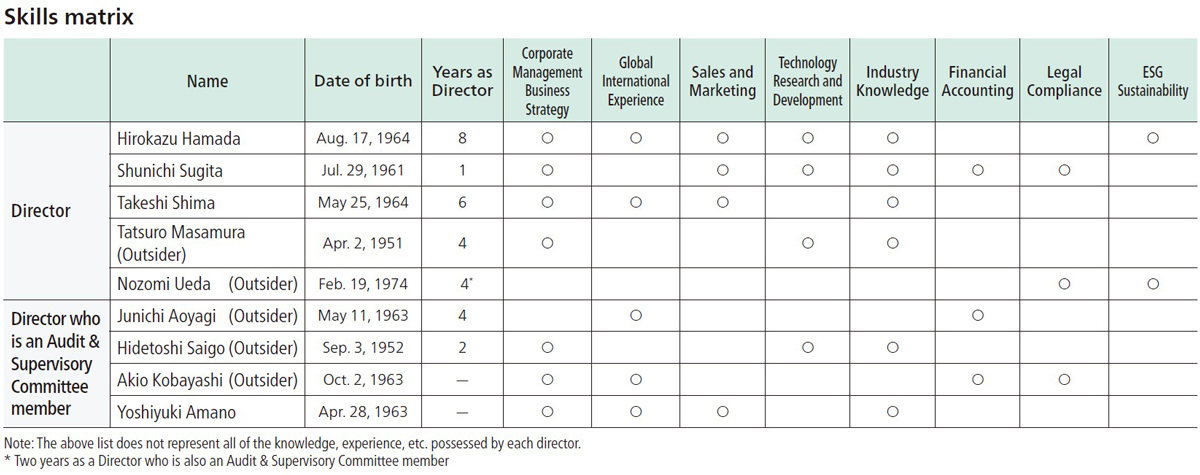Click Hirokazu Hamada's ESG Sustainability circle
Viewport: 1200px width, 475px height.
click(1152, 139)
